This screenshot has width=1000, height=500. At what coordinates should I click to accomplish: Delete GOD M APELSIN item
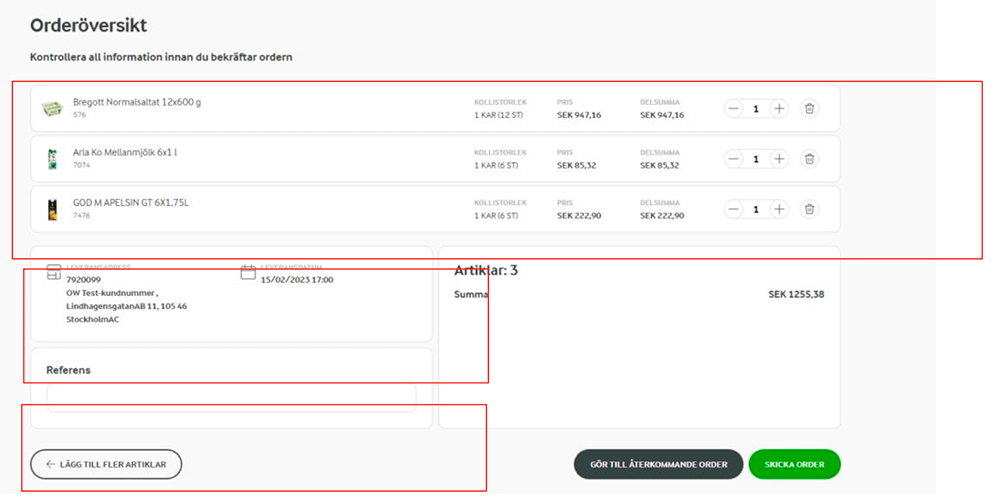point(809,209)
